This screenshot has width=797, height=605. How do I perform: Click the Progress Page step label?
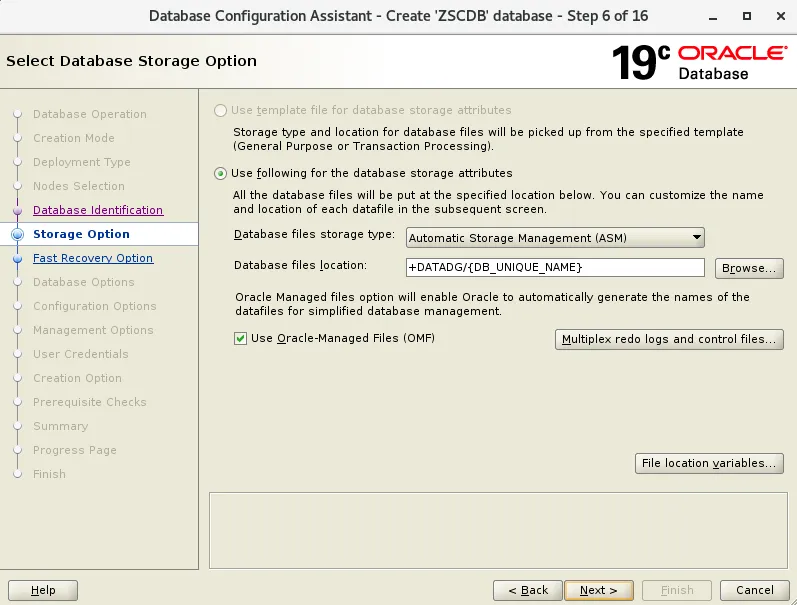(75, 450)
